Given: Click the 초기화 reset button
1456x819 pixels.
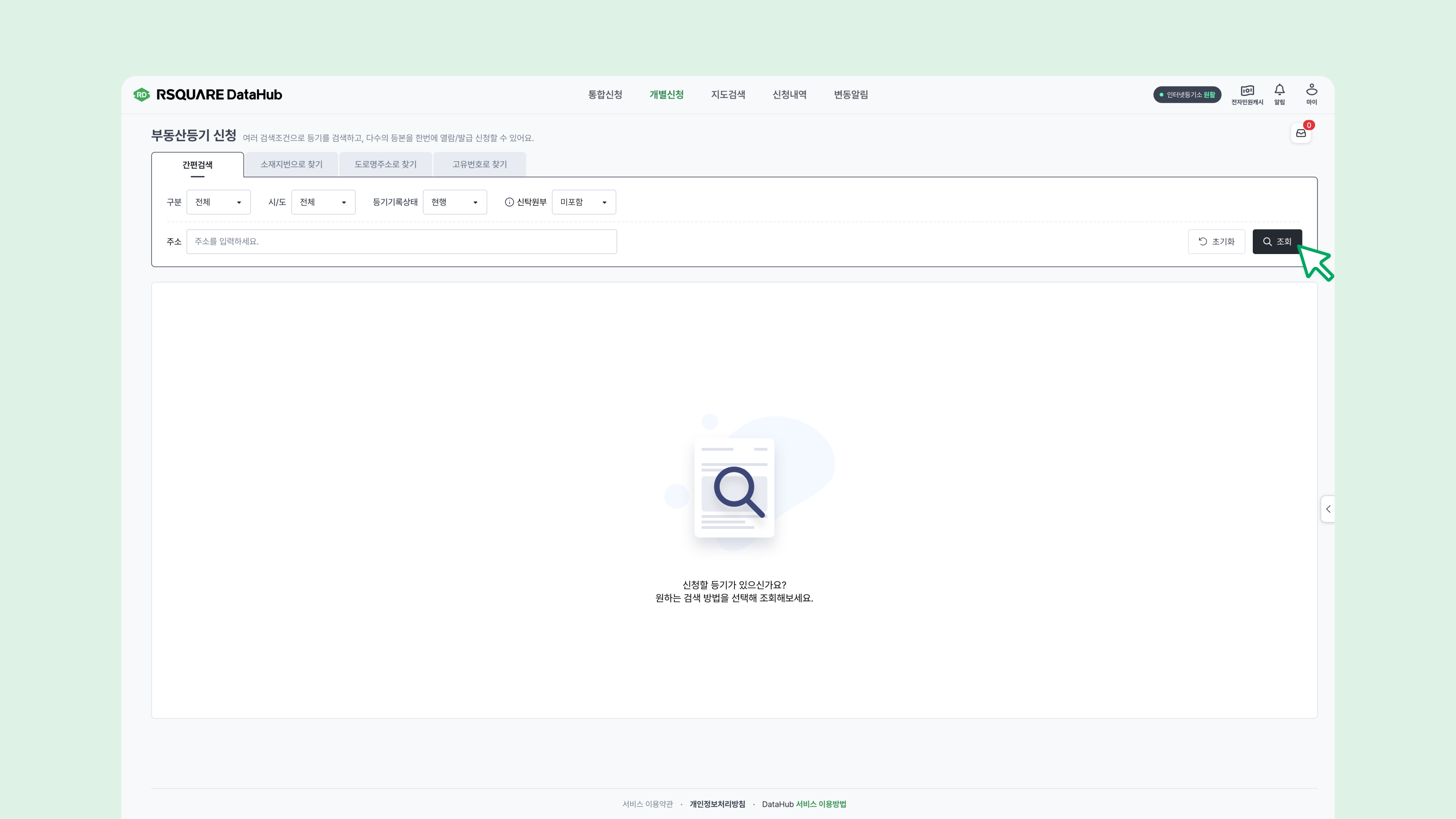Looking at the screenshot, I should tap(1216, 242).
